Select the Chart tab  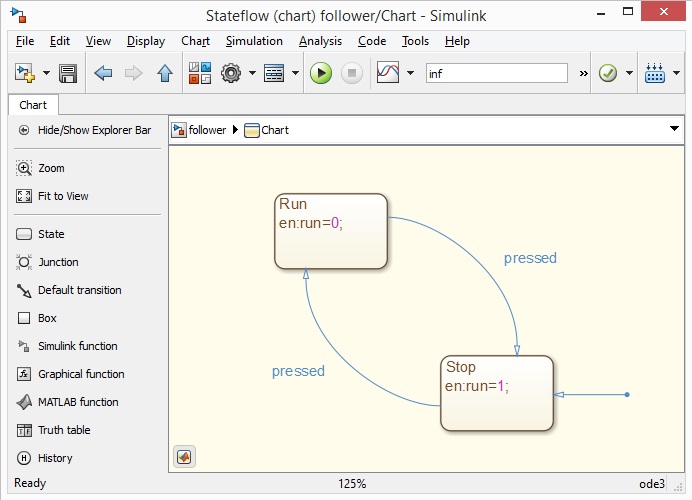(33, 105)
